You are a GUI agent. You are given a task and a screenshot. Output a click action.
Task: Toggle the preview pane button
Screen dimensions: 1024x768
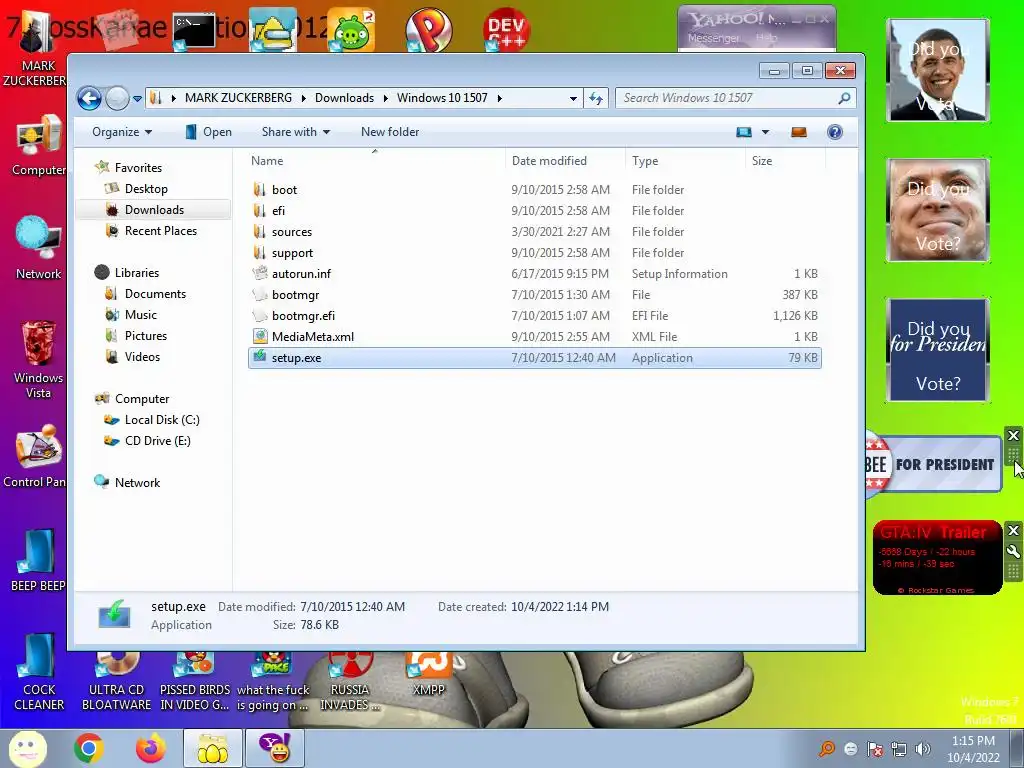coord(799,133)
